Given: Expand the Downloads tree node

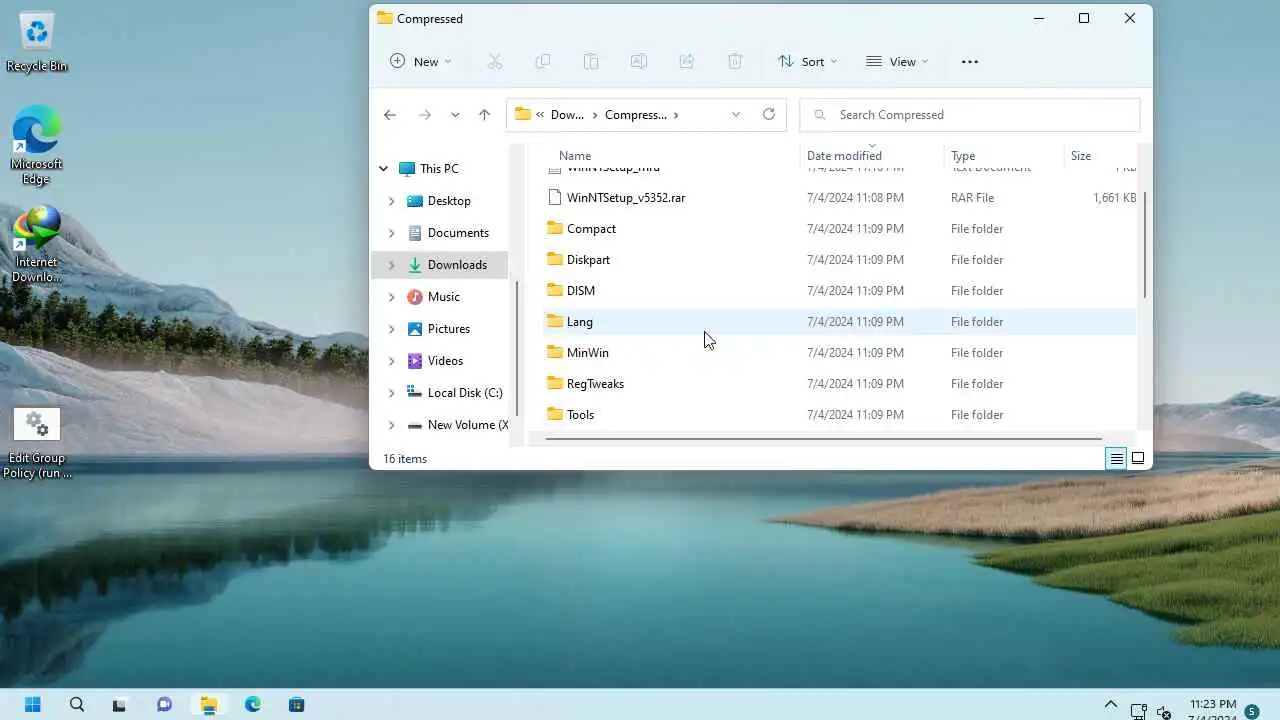Looking at the screenshot, I should [392, 265].
